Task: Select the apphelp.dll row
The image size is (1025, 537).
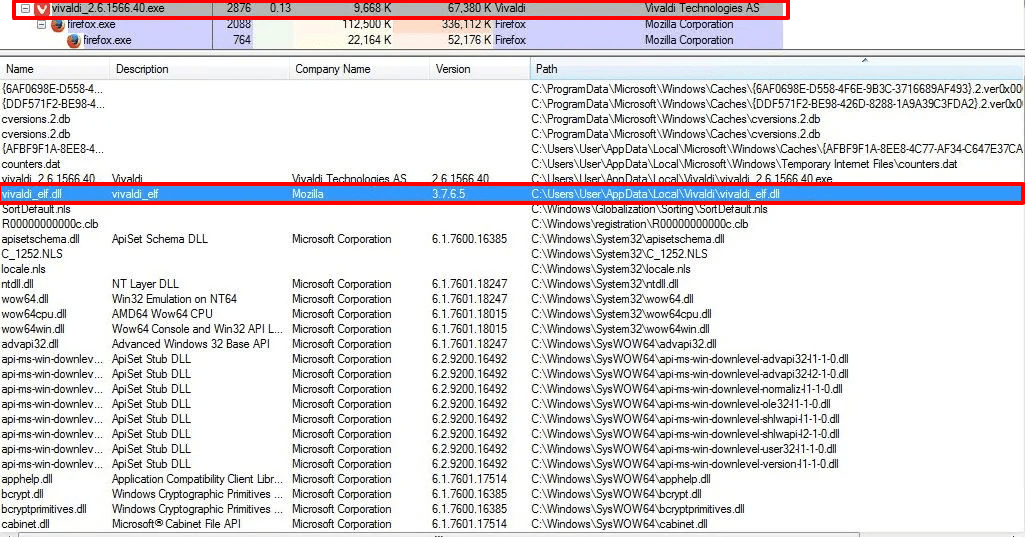Action: 512,479
